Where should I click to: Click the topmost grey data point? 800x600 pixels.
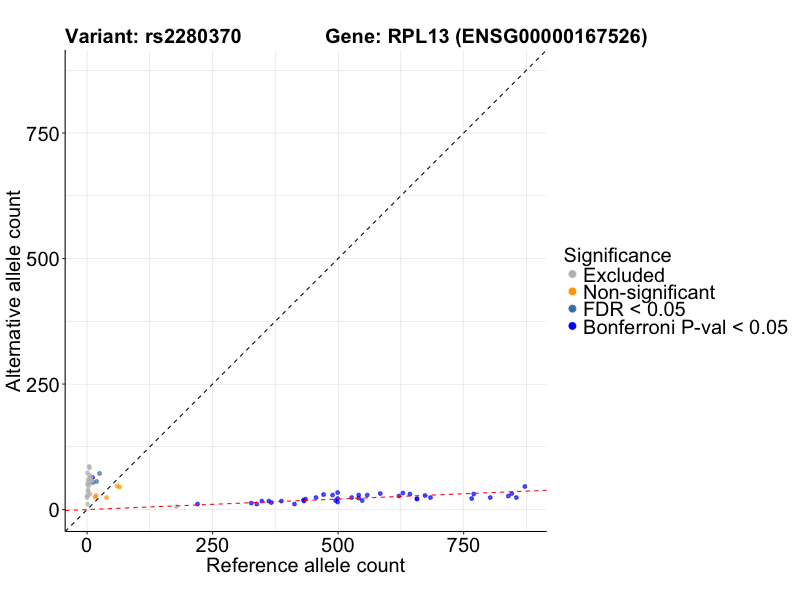coord(88,467)
